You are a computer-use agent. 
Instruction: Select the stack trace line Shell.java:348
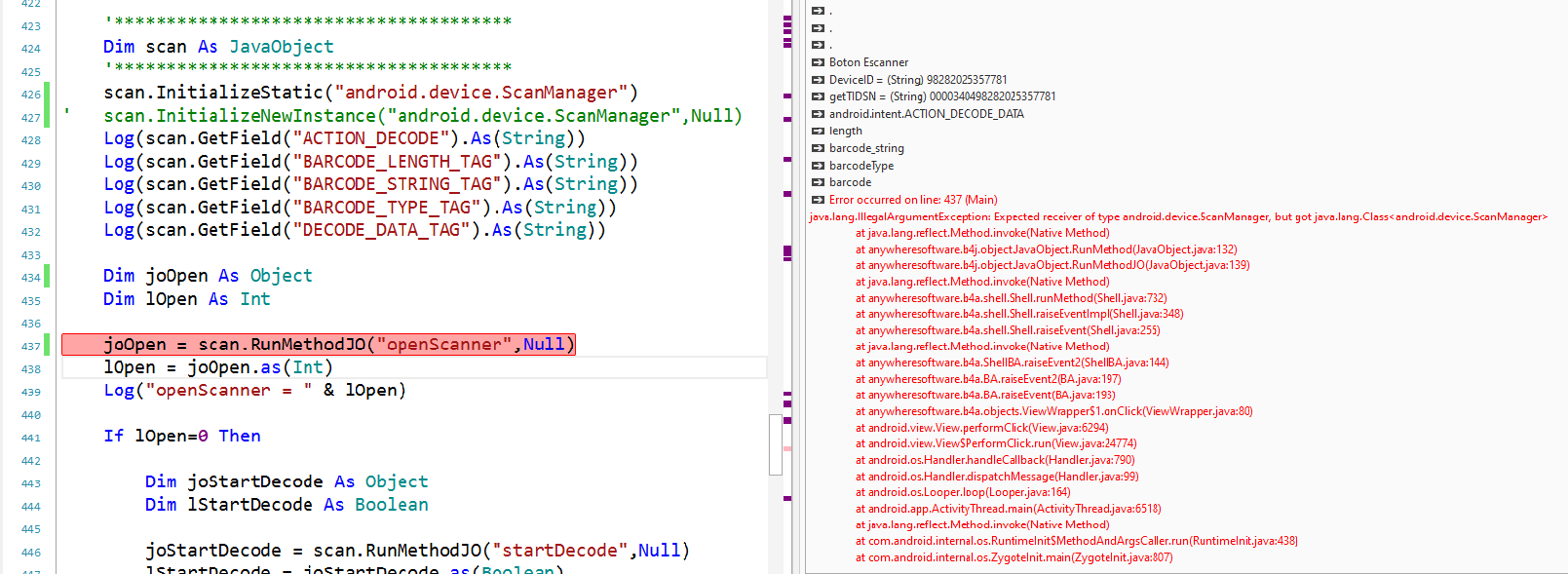pyautogui.click(x=1019, y=314)
